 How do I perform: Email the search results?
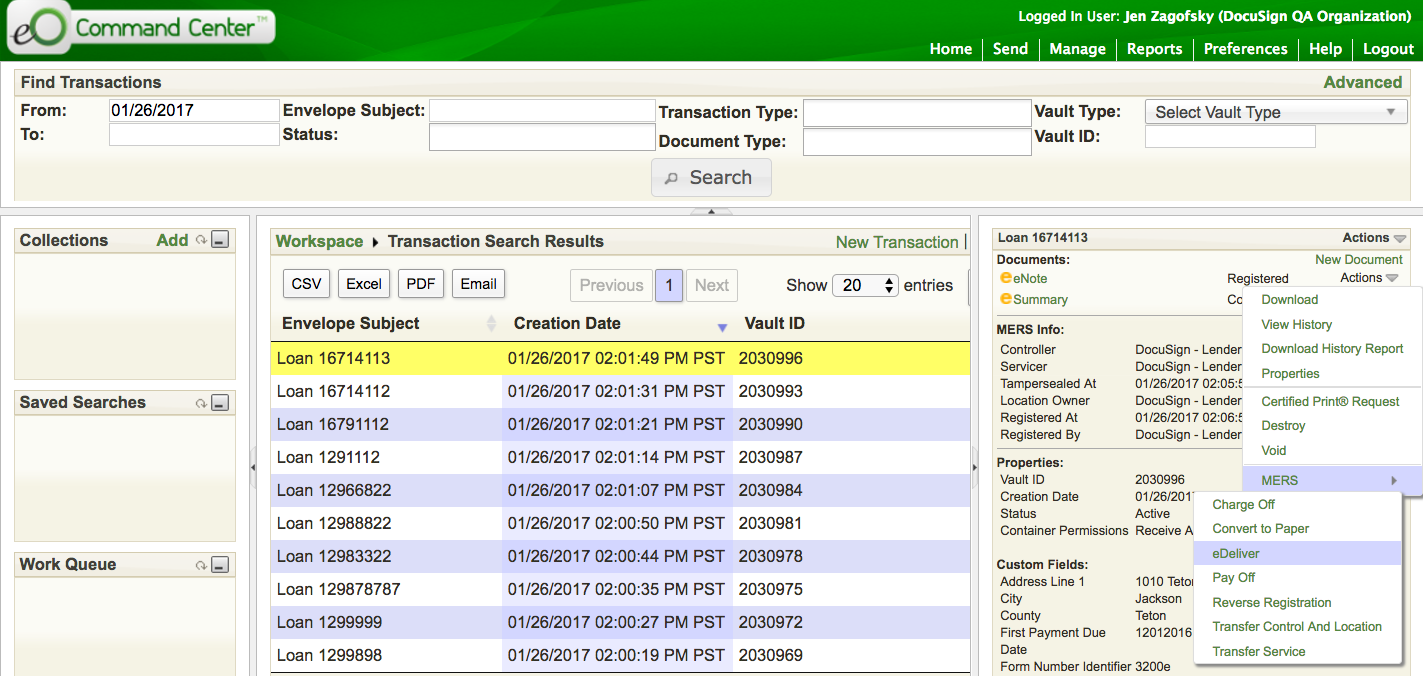point(478,284)
